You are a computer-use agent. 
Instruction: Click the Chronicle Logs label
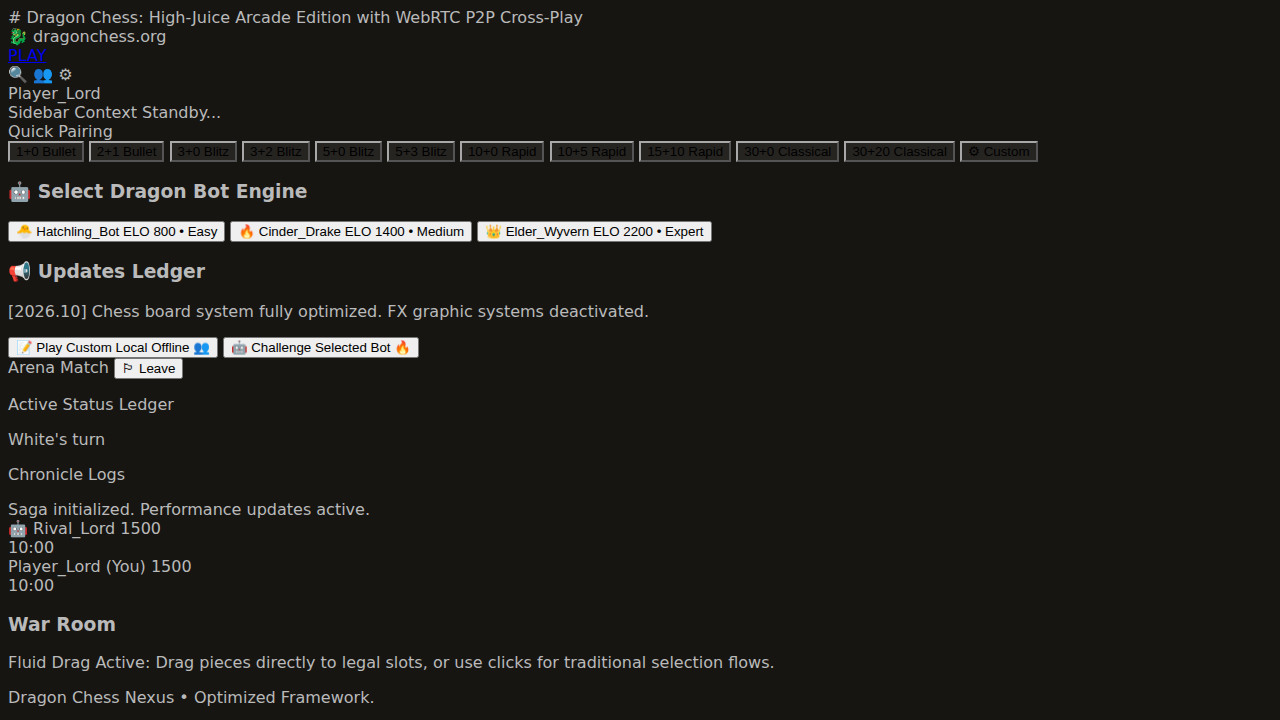pos(66,475)
